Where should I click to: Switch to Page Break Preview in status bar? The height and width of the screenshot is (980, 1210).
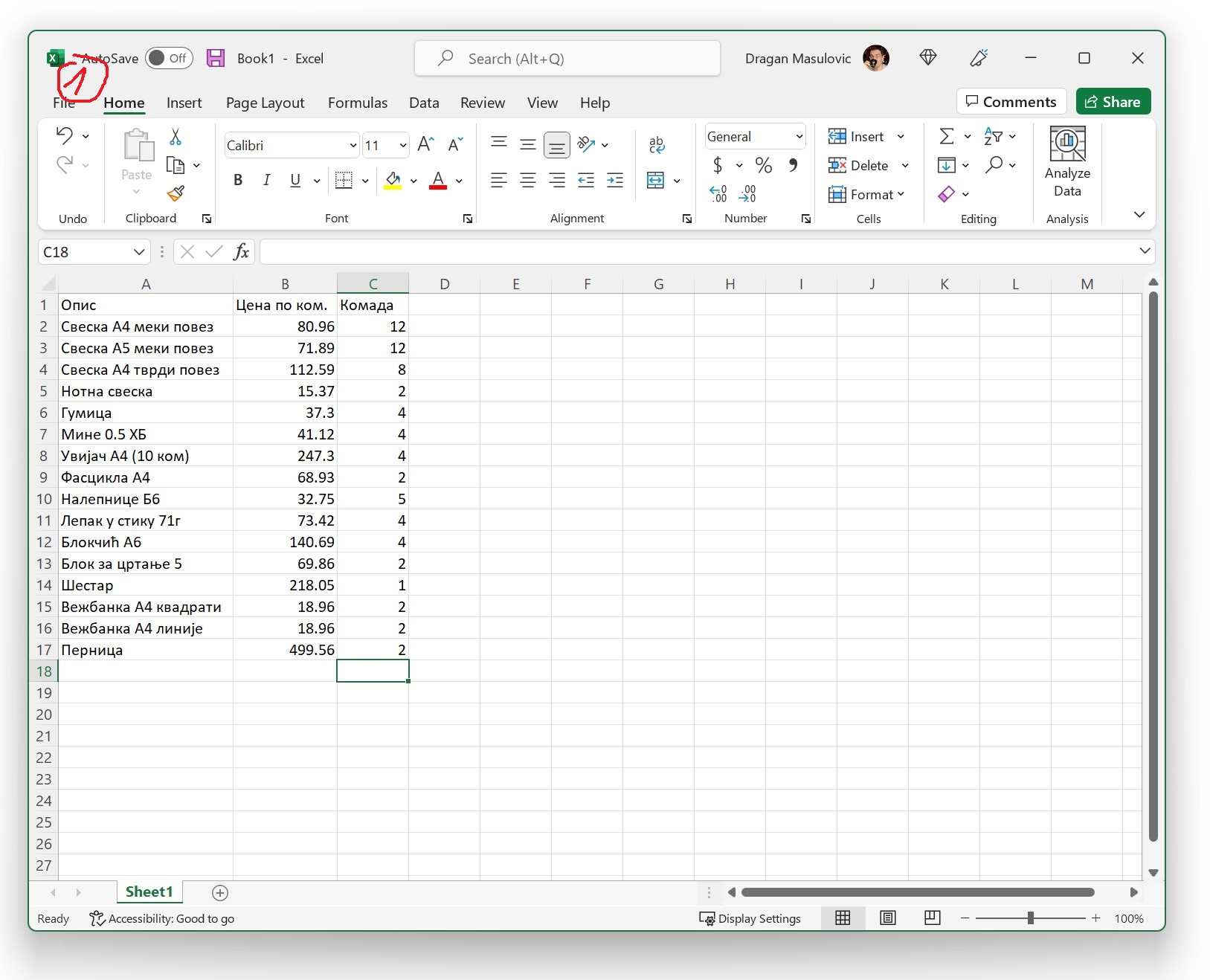pyautogui.click(x=933, y=918)
